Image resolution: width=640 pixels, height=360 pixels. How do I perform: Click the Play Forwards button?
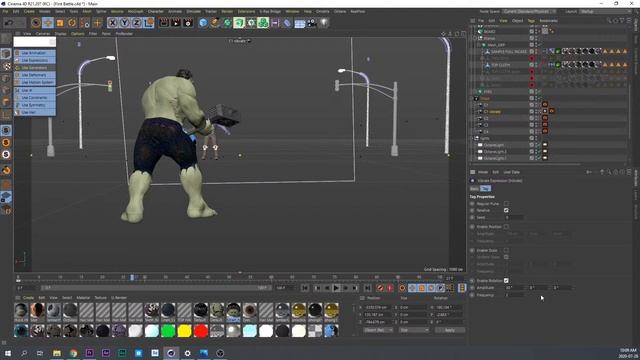point(336,288)
